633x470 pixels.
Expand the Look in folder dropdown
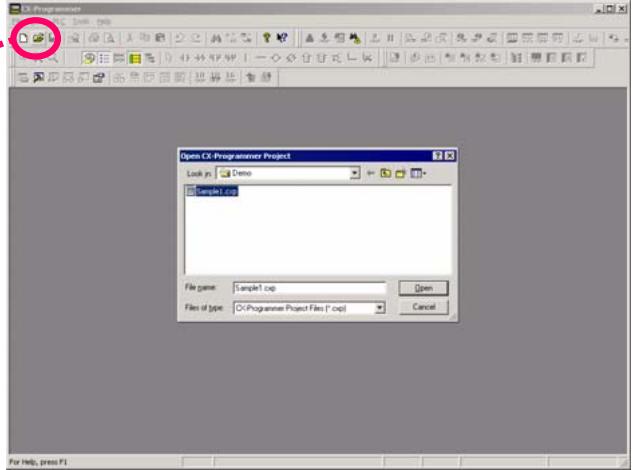tap(354, 173)
